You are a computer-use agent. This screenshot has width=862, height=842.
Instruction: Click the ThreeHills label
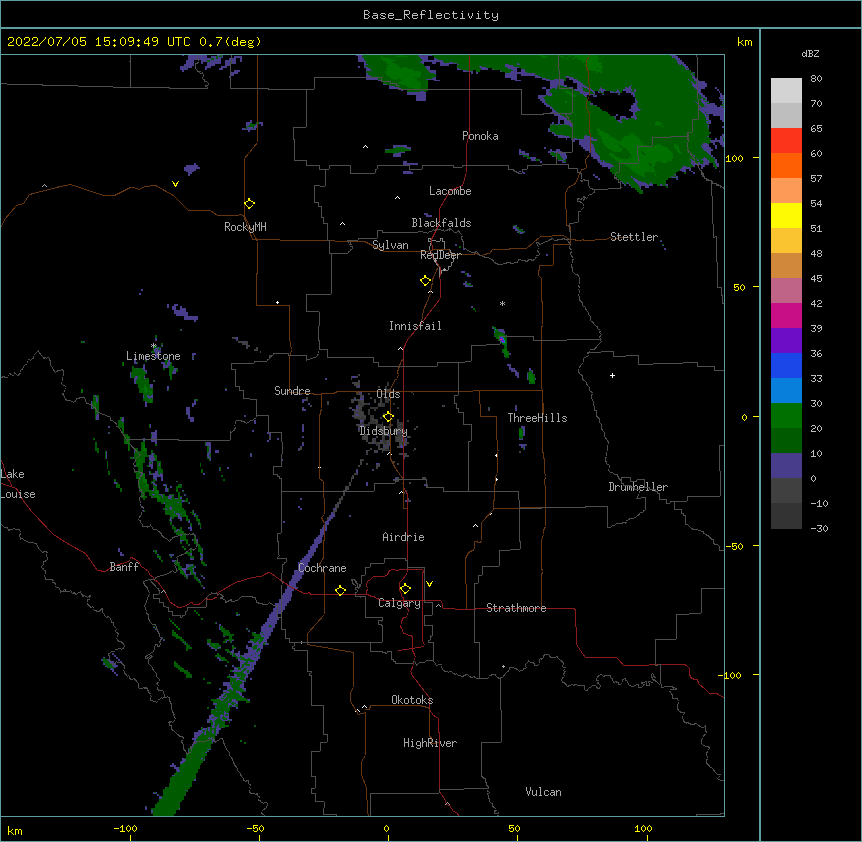pos(537,418)
